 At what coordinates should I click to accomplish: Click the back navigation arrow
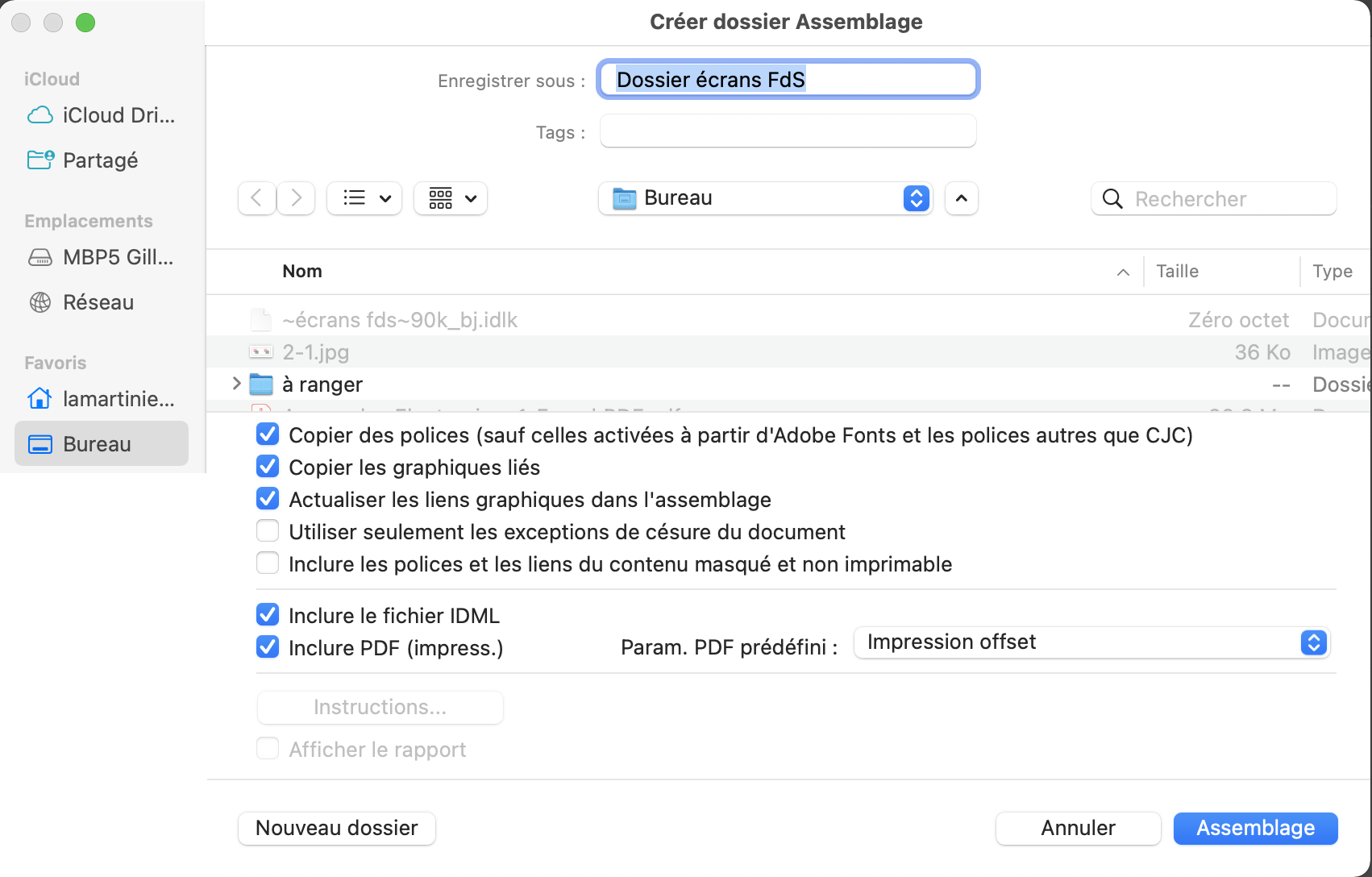point(256,198)
